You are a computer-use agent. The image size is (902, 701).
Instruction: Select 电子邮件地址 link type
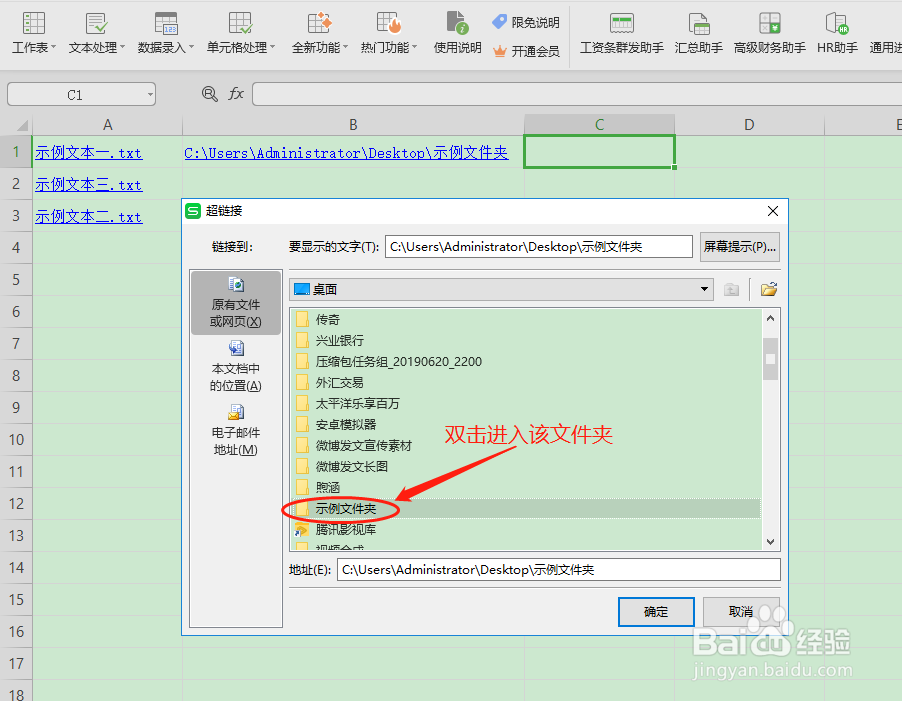pos(236,430)
